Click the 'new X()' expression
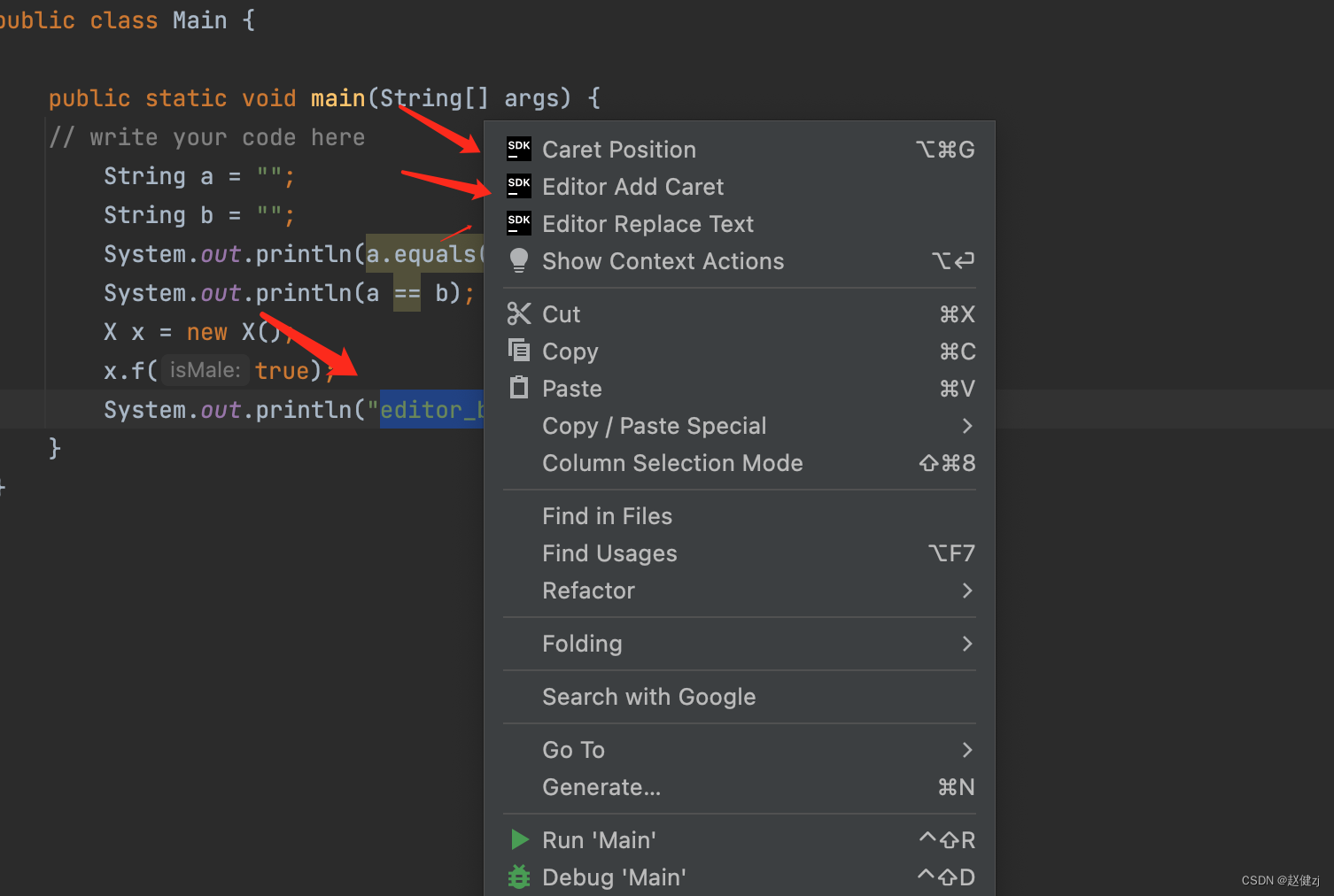 tap(233, 332)
